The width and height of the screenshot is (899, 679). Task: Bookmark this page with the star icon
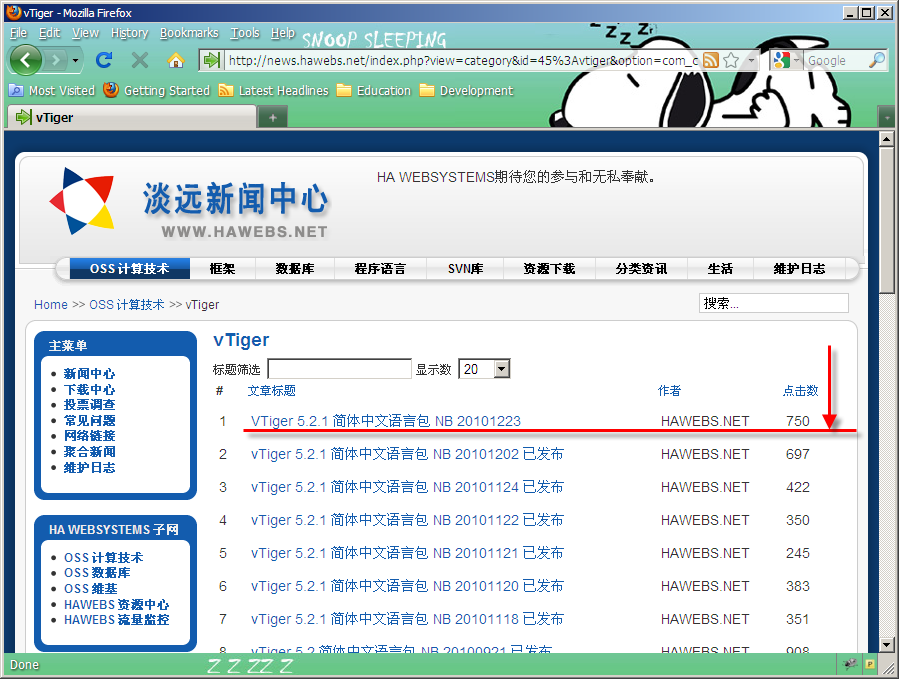731,60
